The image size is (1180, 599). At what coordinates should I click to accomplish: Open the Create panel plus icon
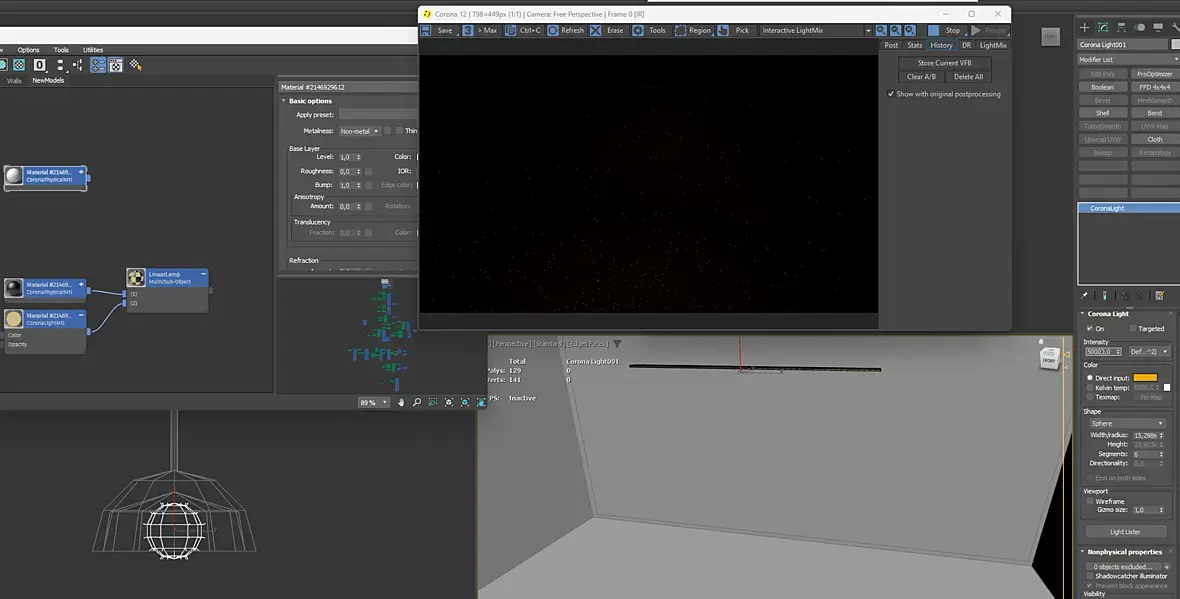point(1084,27)
